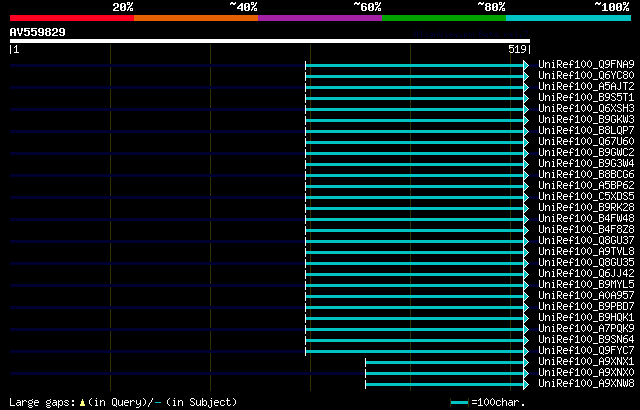The image size is (640, 410).
Task: Select the UniRef100_A7PQK9 label
Action: (x=586, y=329)
